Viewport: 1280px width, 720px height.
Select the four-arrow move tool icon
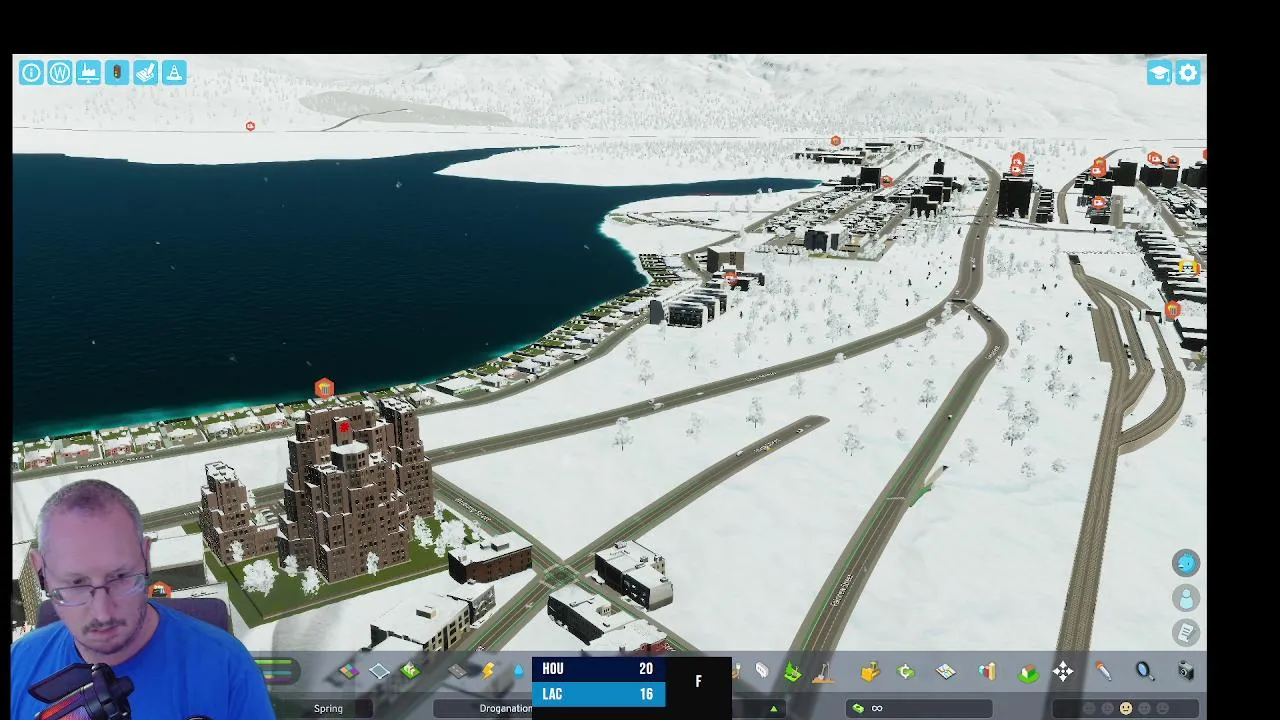click(x=1063, y=672)
